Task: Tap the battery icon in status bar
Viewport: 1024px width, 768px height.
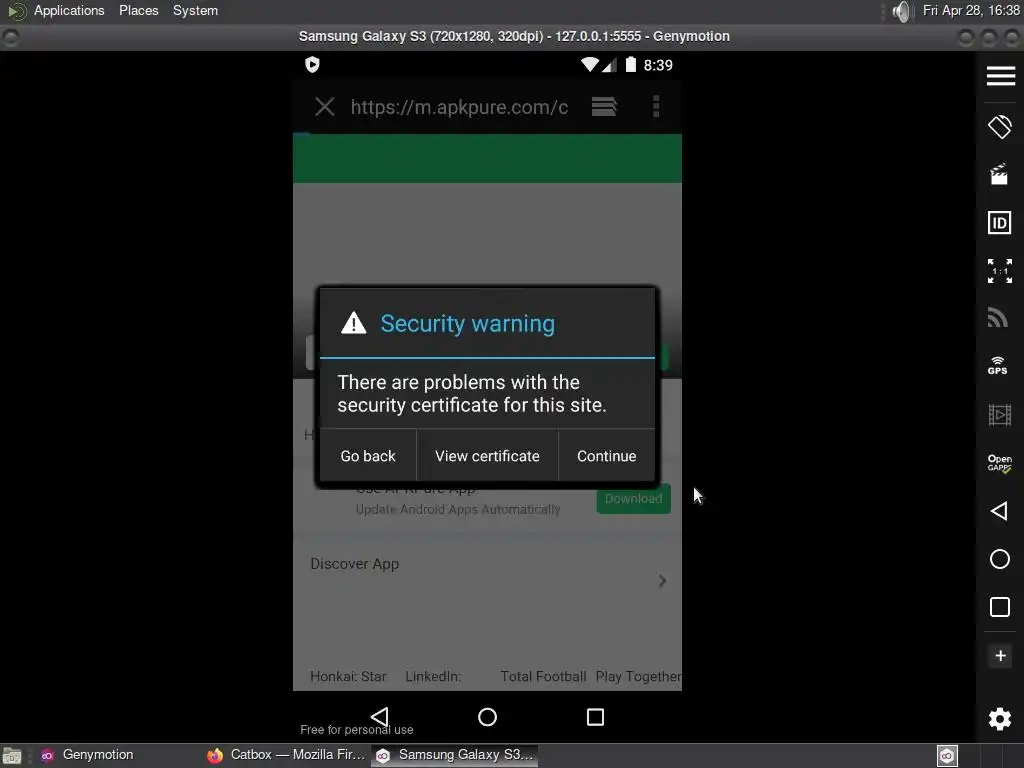Action: [x=630, y=64]
